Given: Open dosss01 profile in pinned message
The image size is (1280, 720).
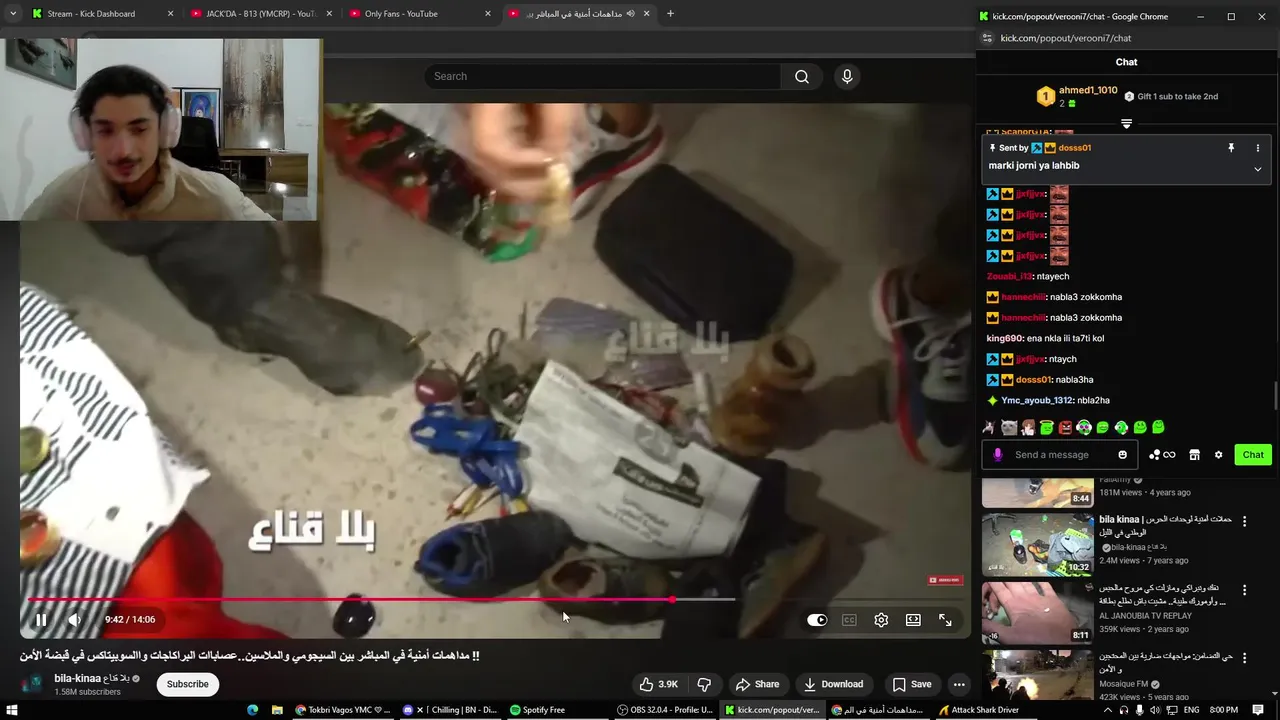Looking at the screenshot, I should (1075, 148).
